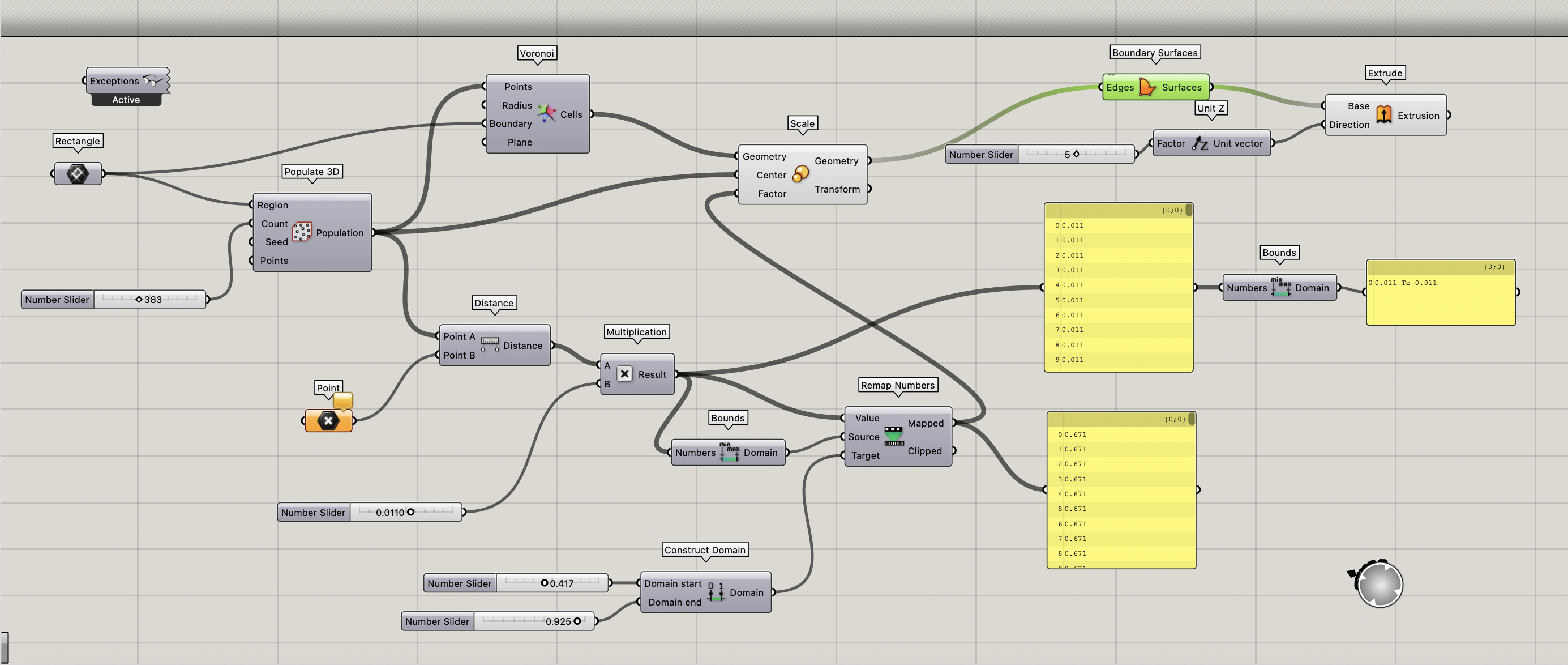Screen dimensions: 1568x665
Task: Click the Scale Factor input
Action: (x=772, y=194)
